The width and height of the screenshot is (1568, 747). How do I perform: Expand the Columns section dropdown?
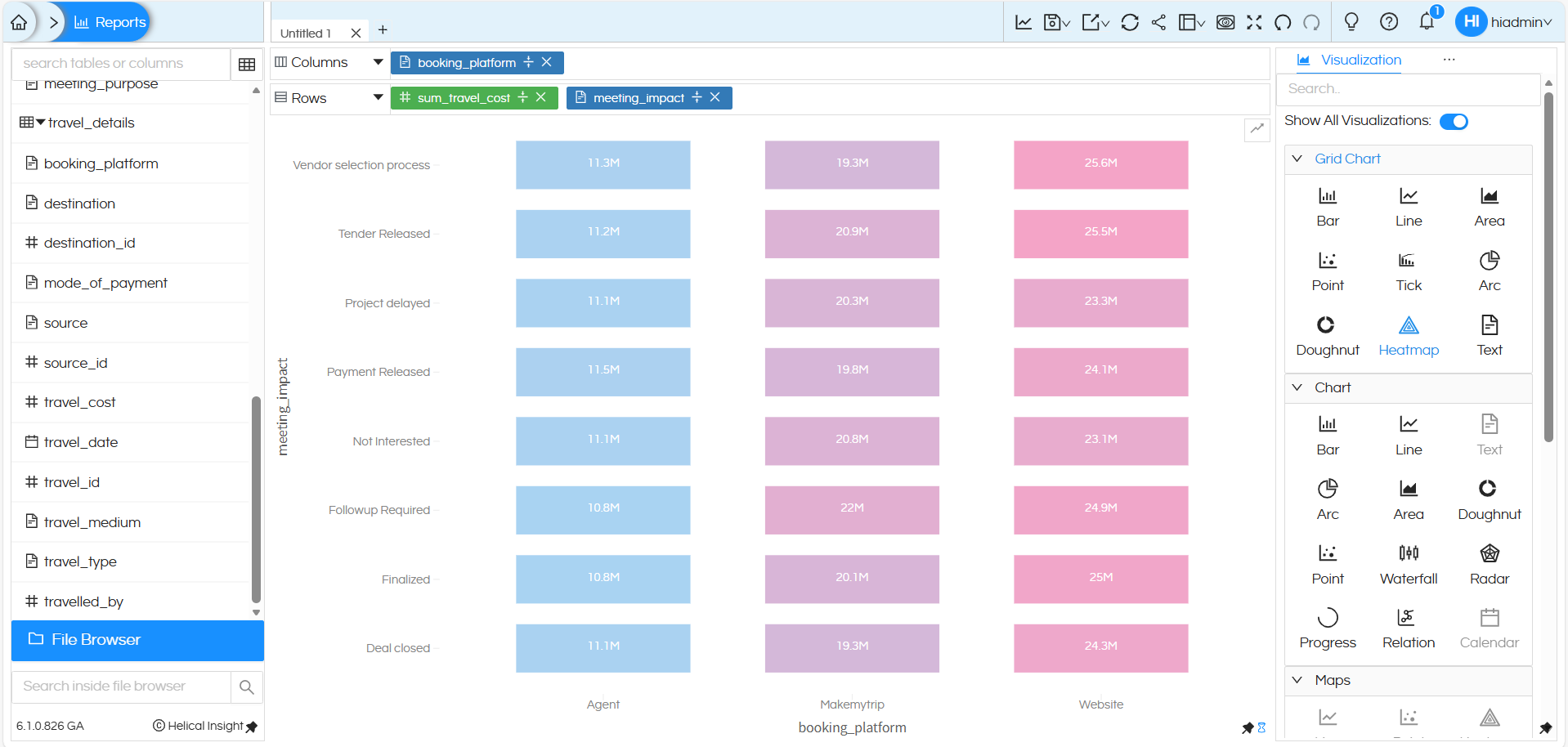(x=378, y=61)
